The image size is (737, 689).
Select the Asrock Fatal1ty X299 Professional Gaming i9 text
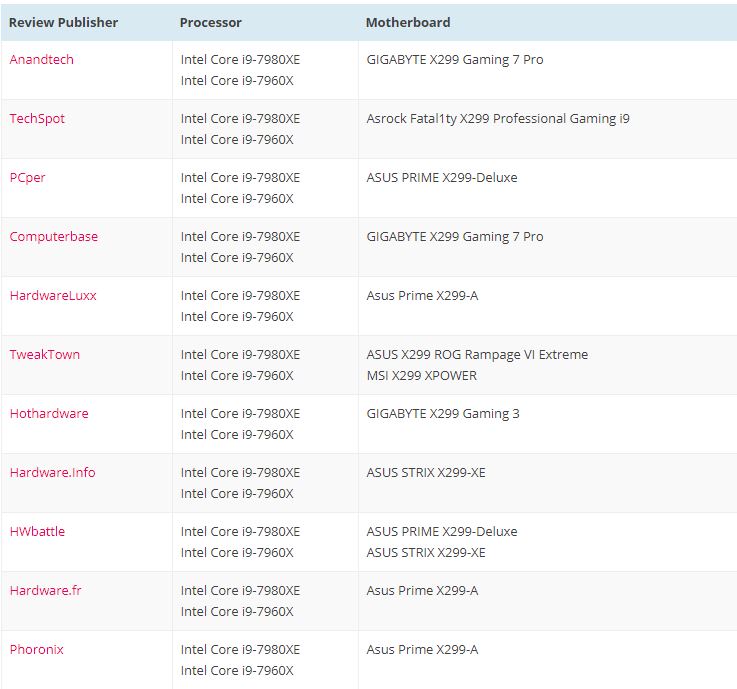click(498, 119)
